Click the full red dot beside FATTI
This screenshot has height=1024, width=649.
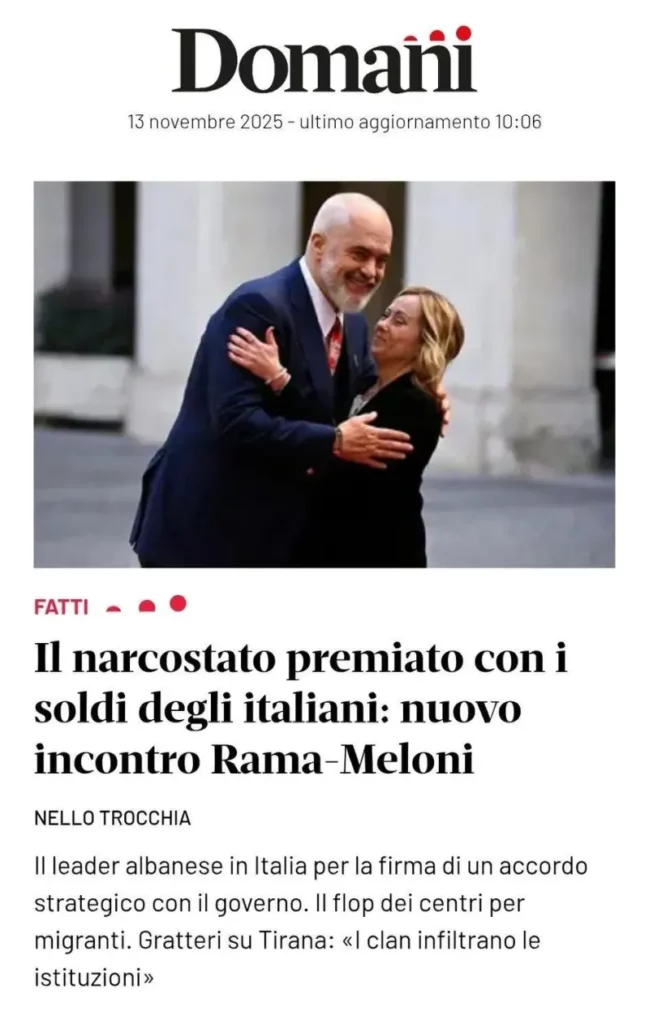coord(178,603)
